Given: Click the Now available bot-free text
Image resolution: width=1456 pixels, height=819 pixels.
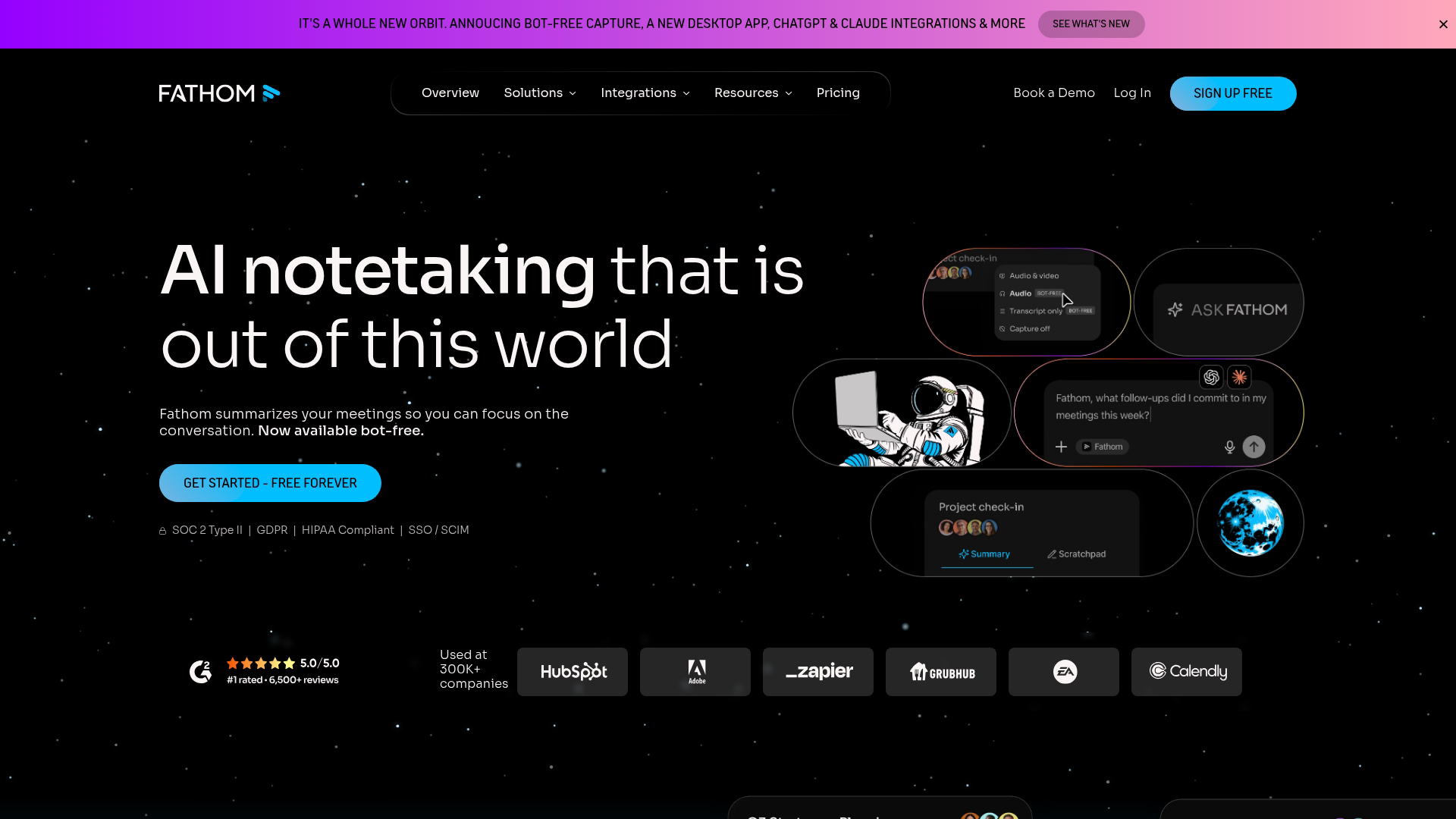Looking at the screenshot, I should pos(340,431).
